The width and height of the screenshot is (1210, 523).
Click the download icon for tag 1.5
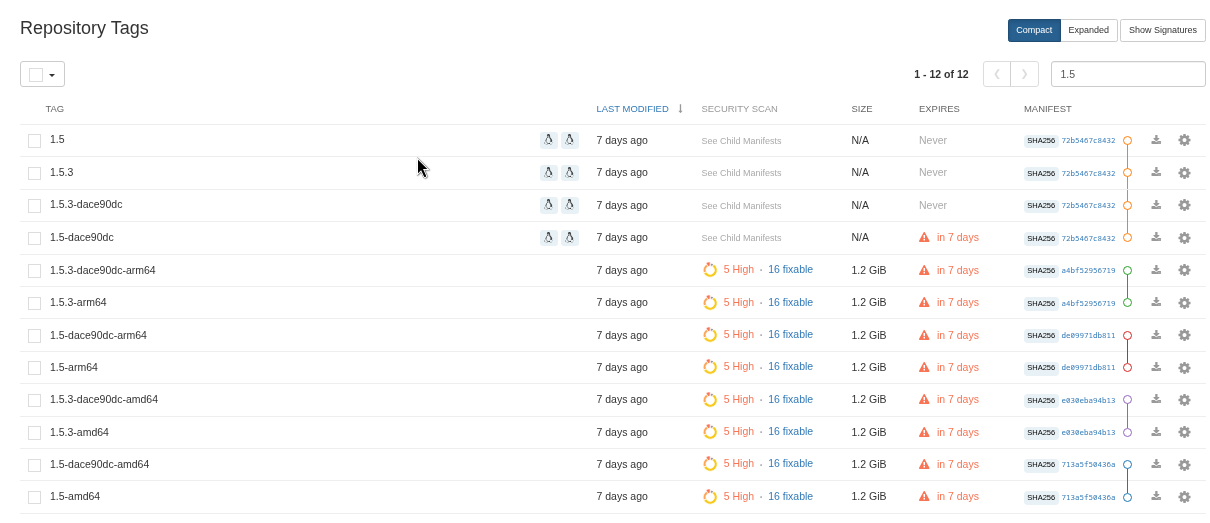coord(1156,140)
